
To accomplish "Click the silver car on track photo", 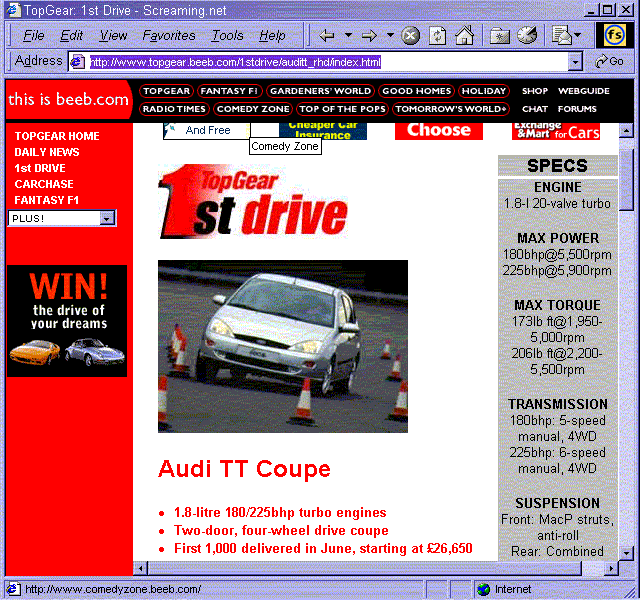I will [x=283, y=346].
